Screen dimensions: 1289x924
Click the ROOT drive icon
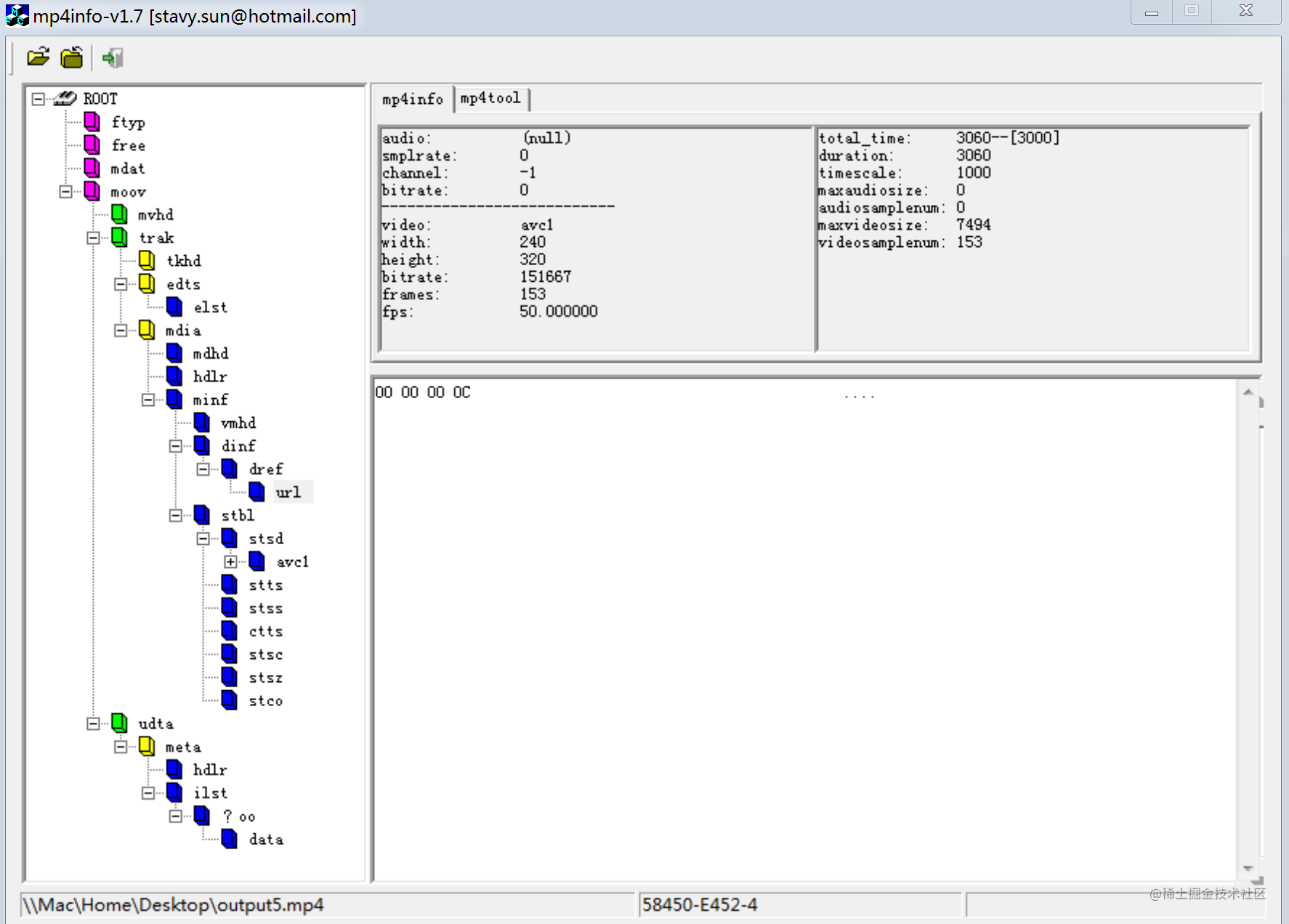point(65,98)
